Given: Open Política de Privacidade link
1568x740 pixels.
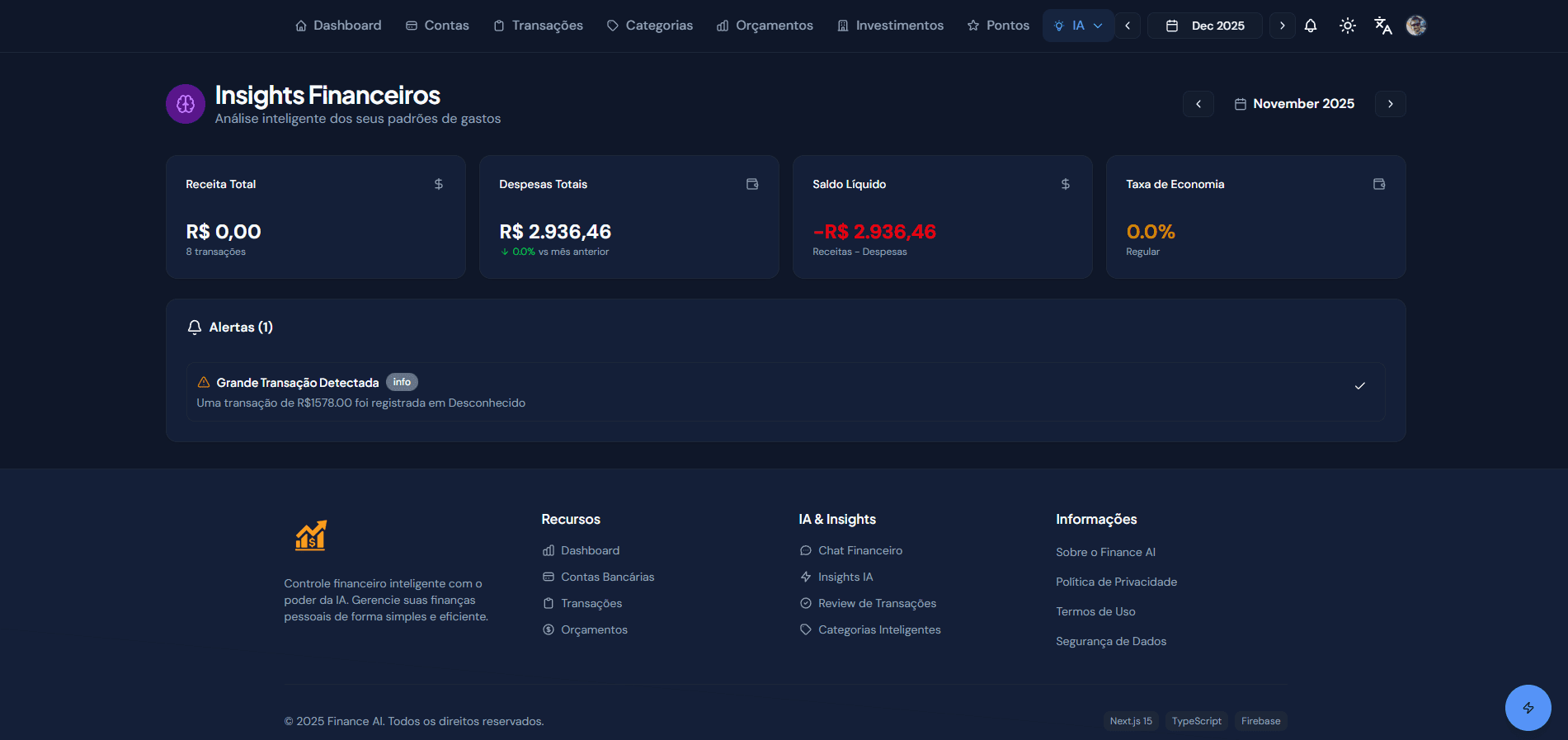Looking at the screenshot, I should (x=1116, y=582).
